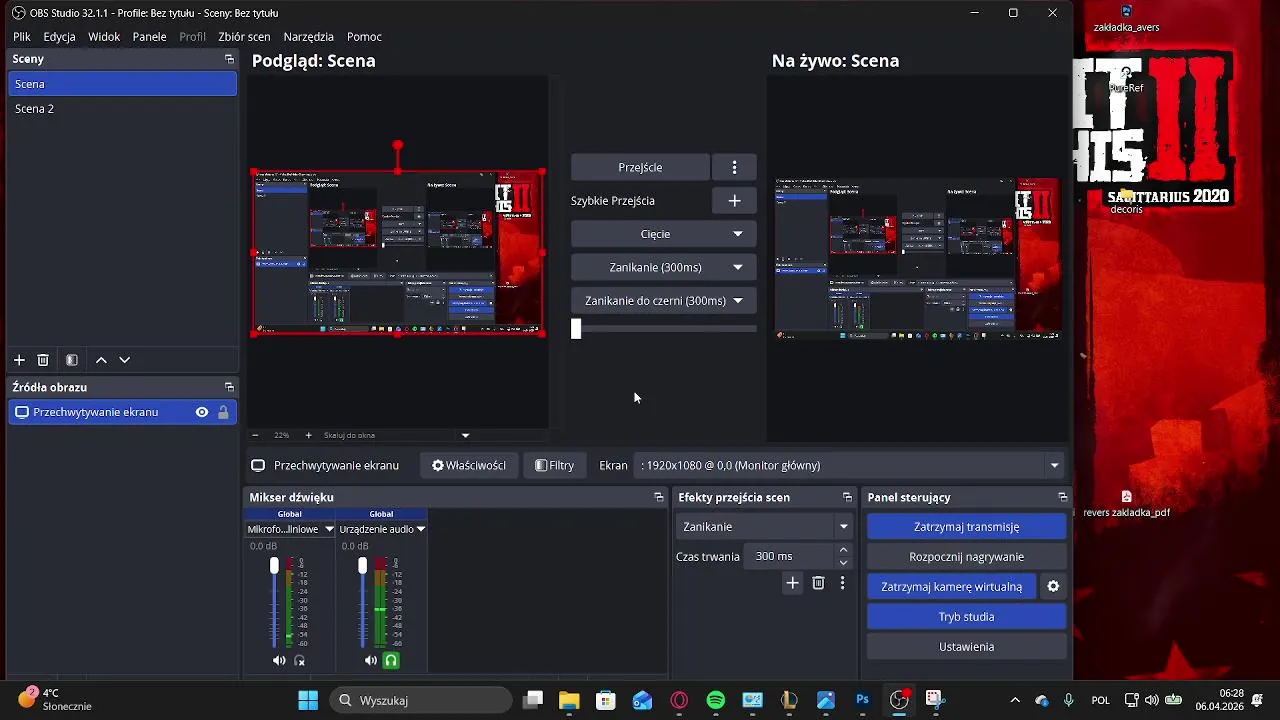1280x720 pixels.
Task: Move the scene down with the arrow
Action: [x=125, y=360]
